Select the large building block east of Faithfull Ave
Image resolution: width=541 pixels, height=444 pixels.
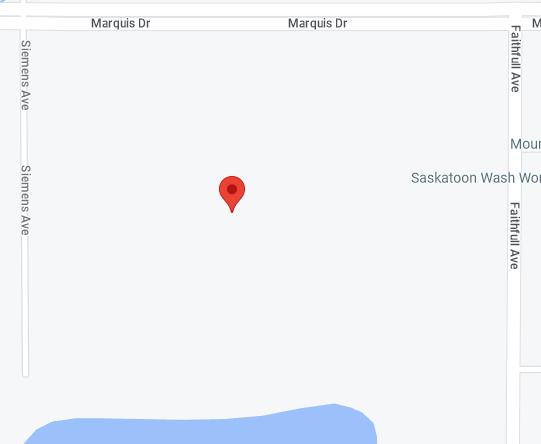531,259
